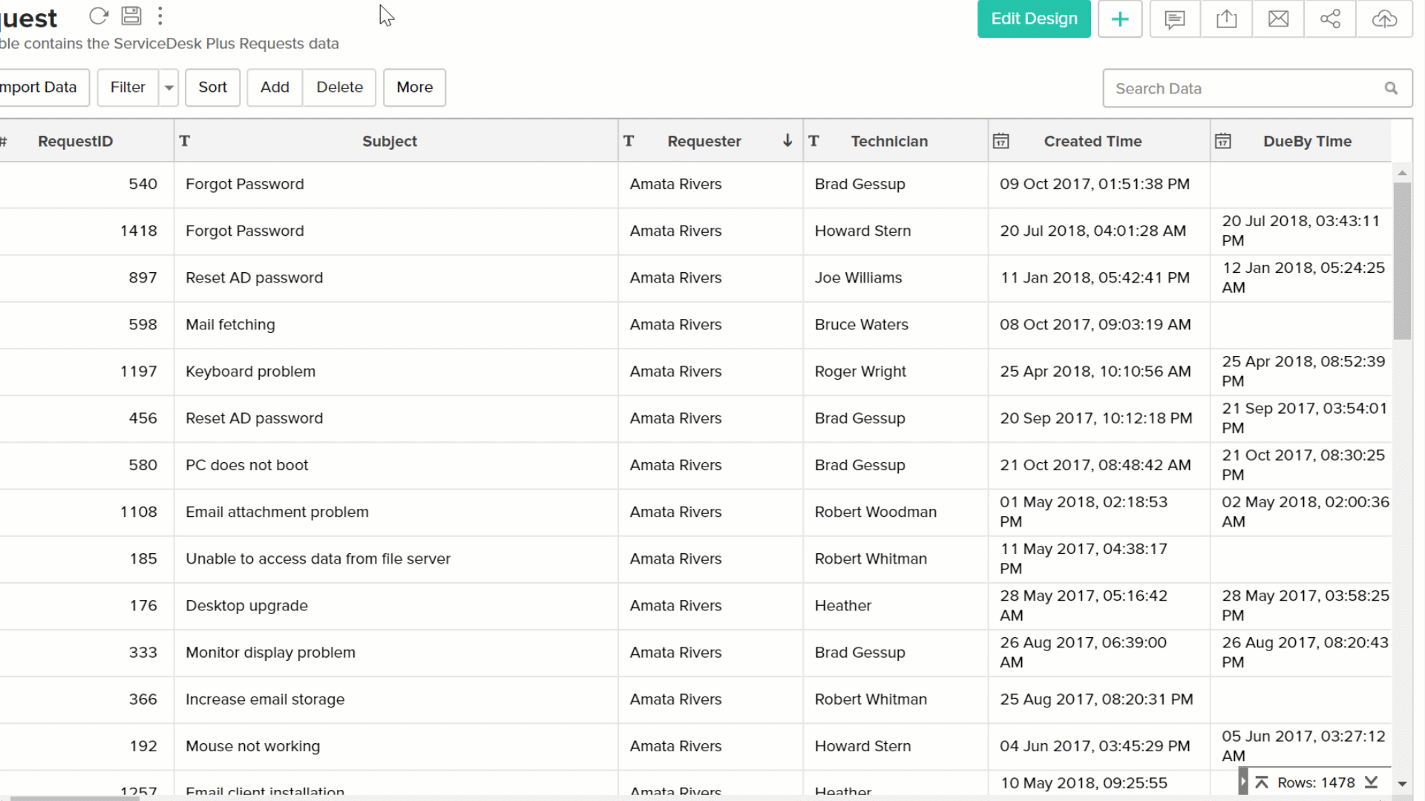Click the cloud publish icon

pos(1384,19)
